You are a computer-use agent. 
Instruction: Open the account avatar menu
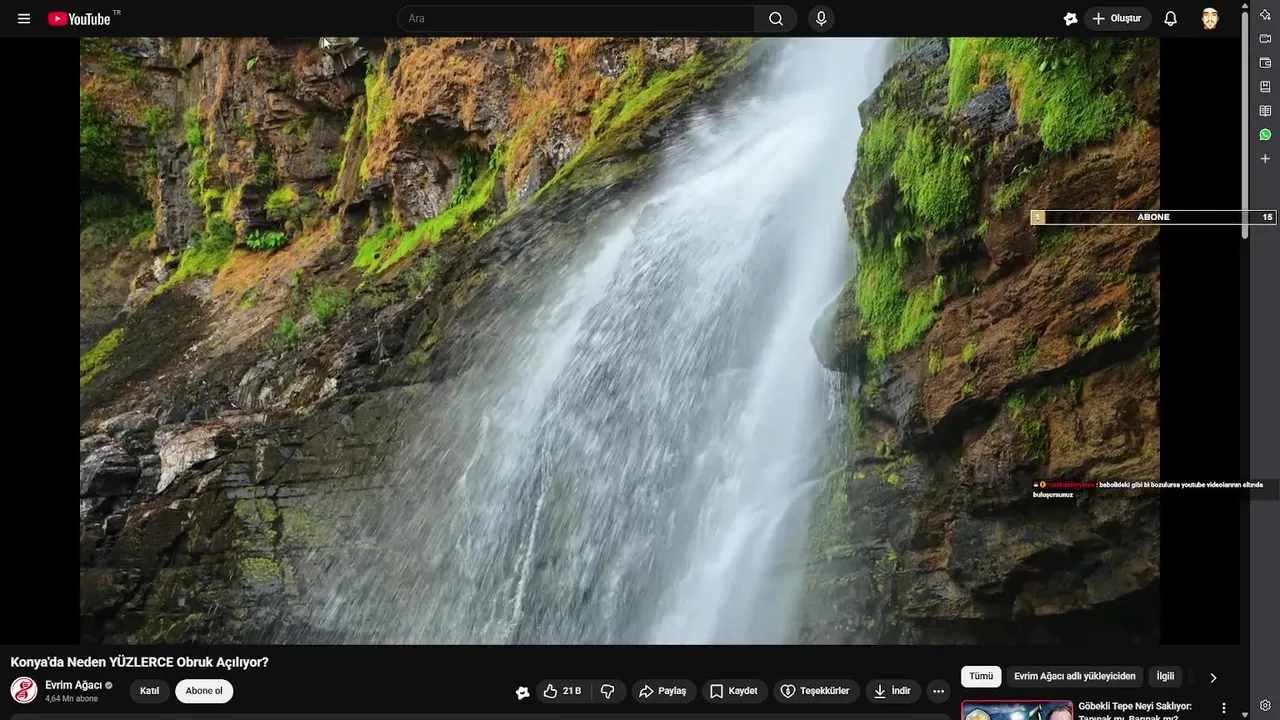[1210, 19]
